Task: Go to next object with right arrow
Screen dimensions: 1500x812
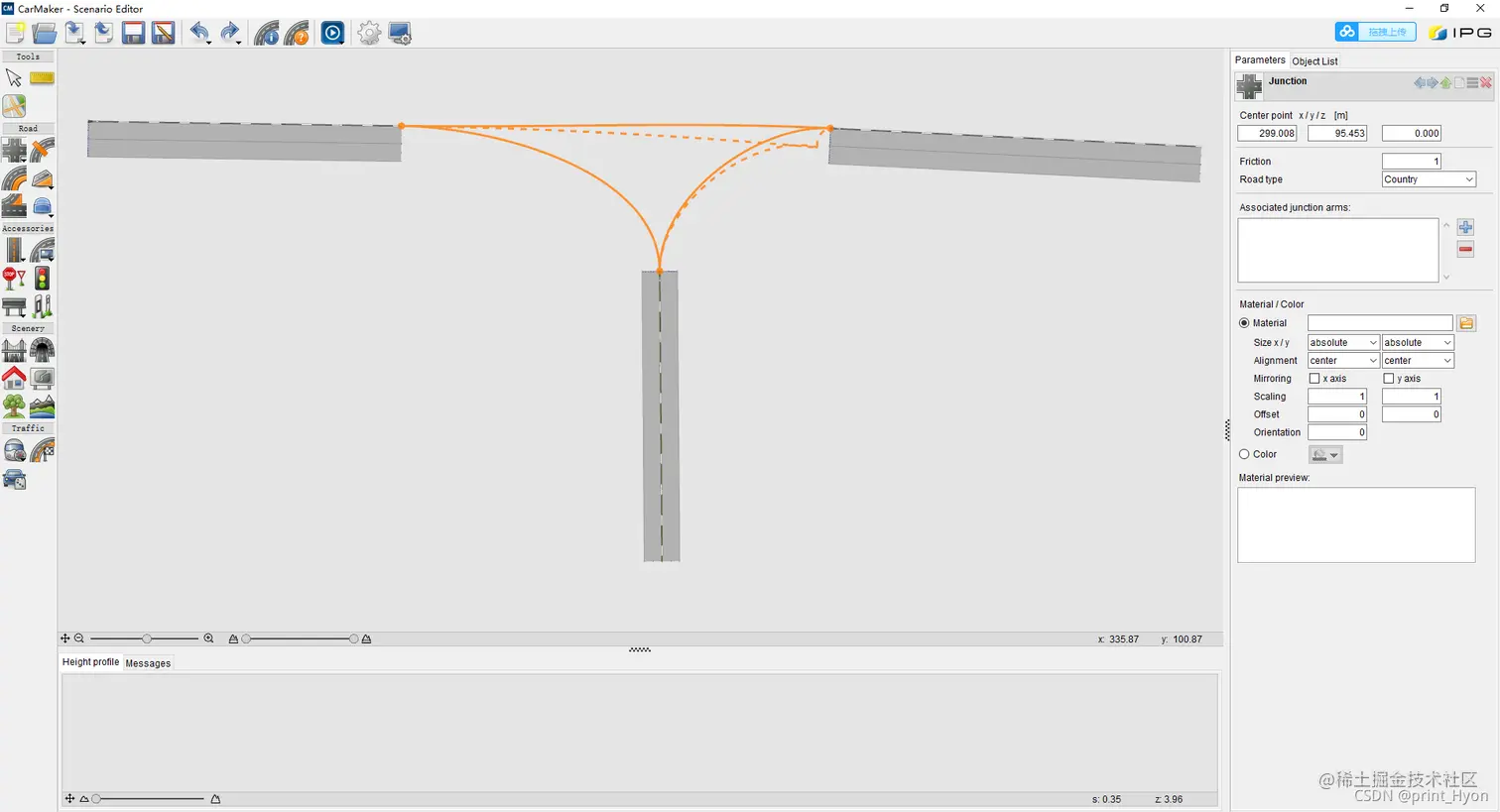Action: tap(1433, 83)
